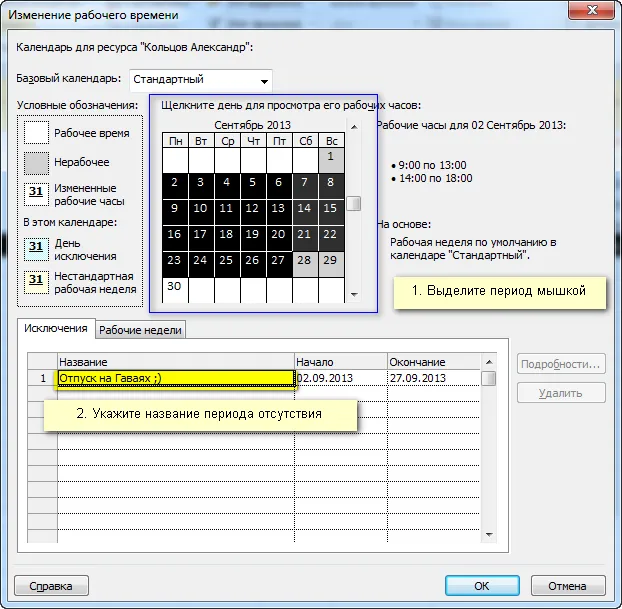
Task: Open the base calendar dropdown 'Стандартный'
Action: (201, 80)
